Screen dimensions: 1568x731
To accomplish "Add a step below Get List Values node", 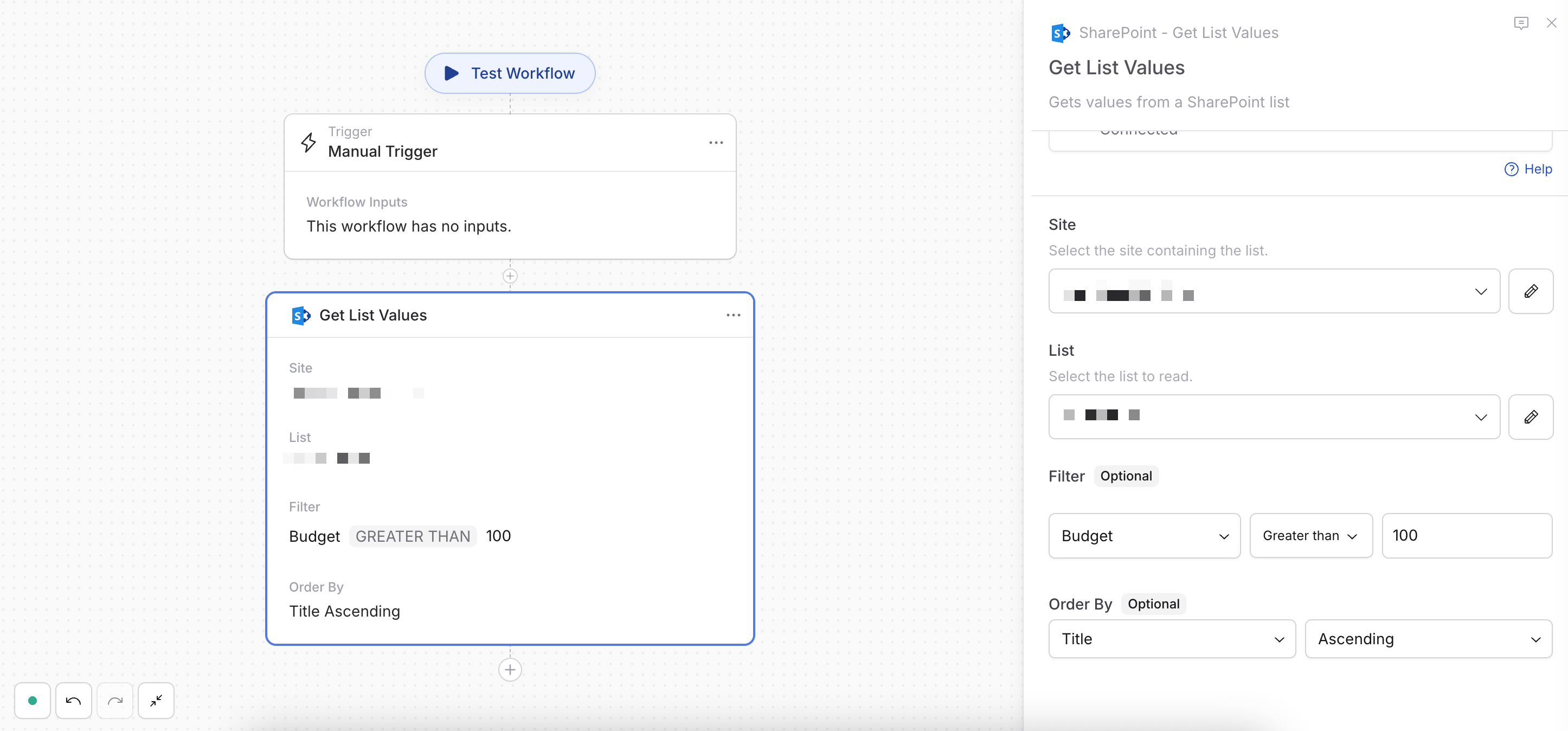I will [510, 670].
